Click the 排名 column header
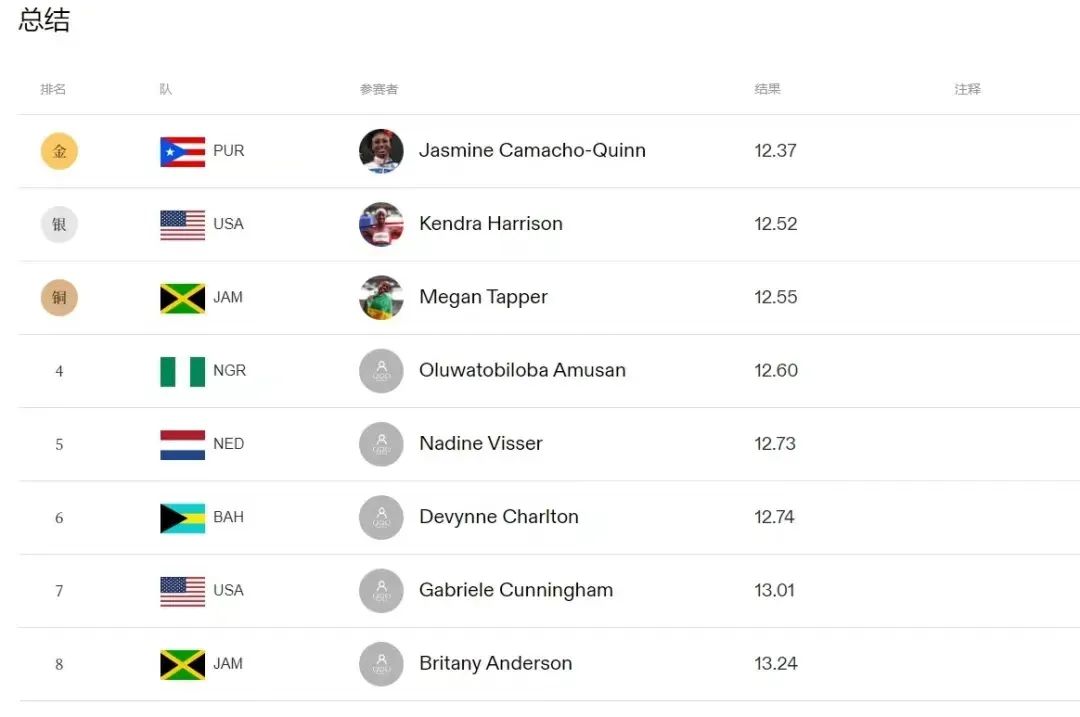1080x717 pixels. [x=53, y=89]
